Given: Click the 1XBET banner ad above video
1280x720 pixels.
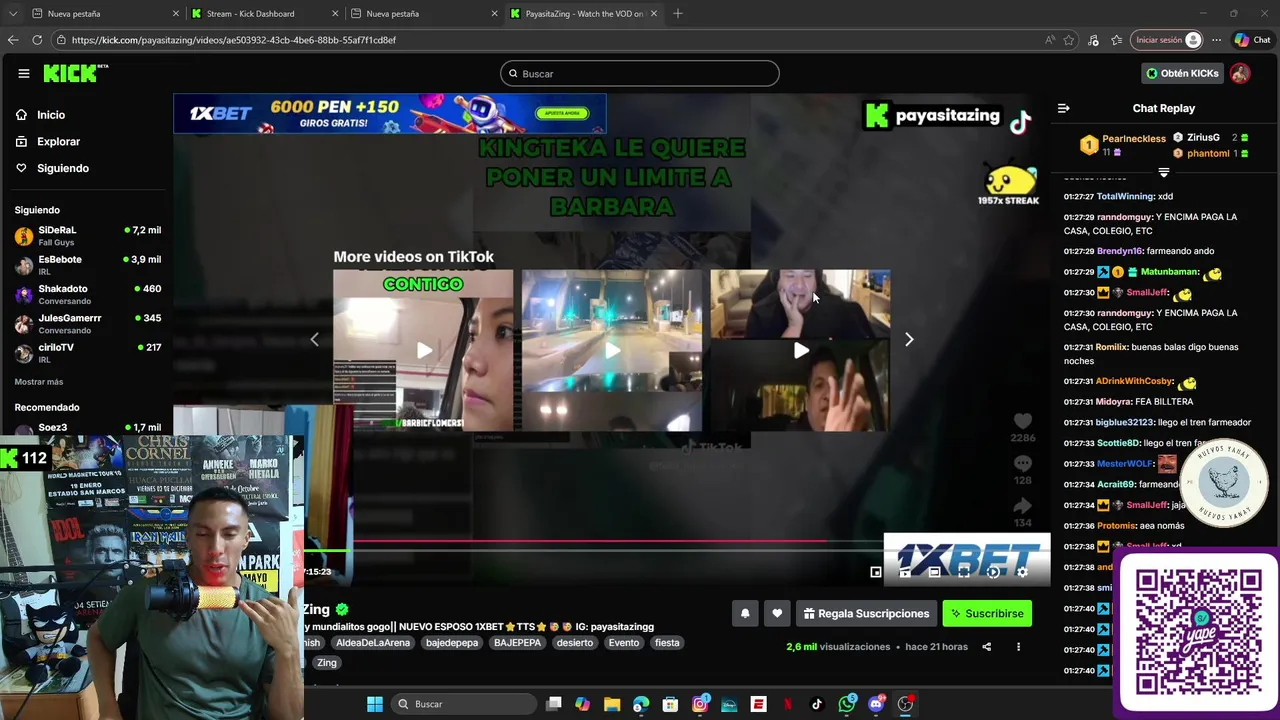Looking at the screenshot, I should tap(390, 114).
